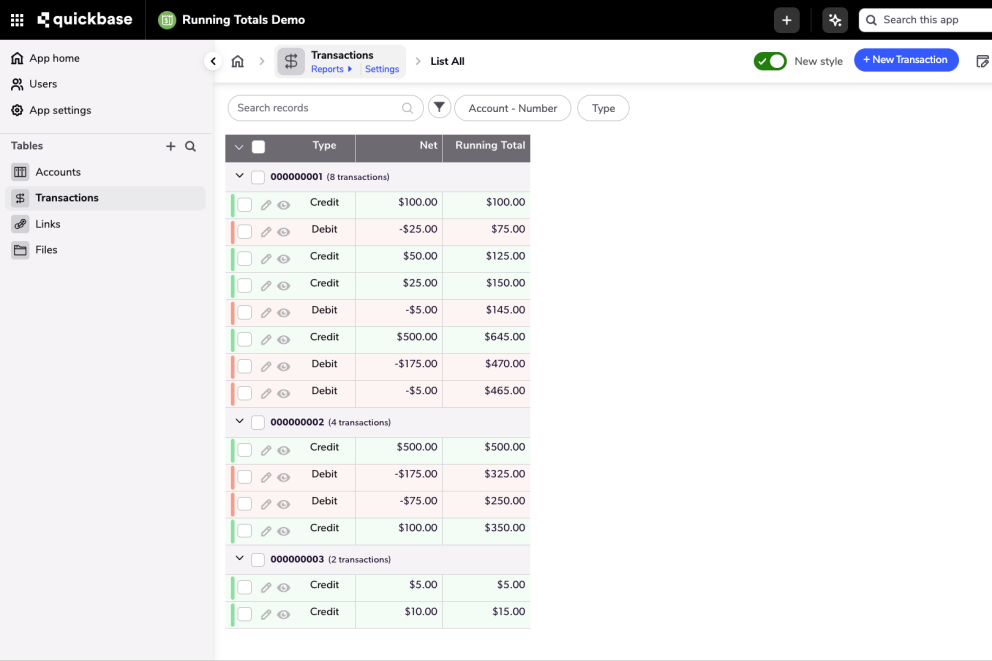Disable the New style switch
Viewport: 992px width, 661px height.
coord(770,60)
